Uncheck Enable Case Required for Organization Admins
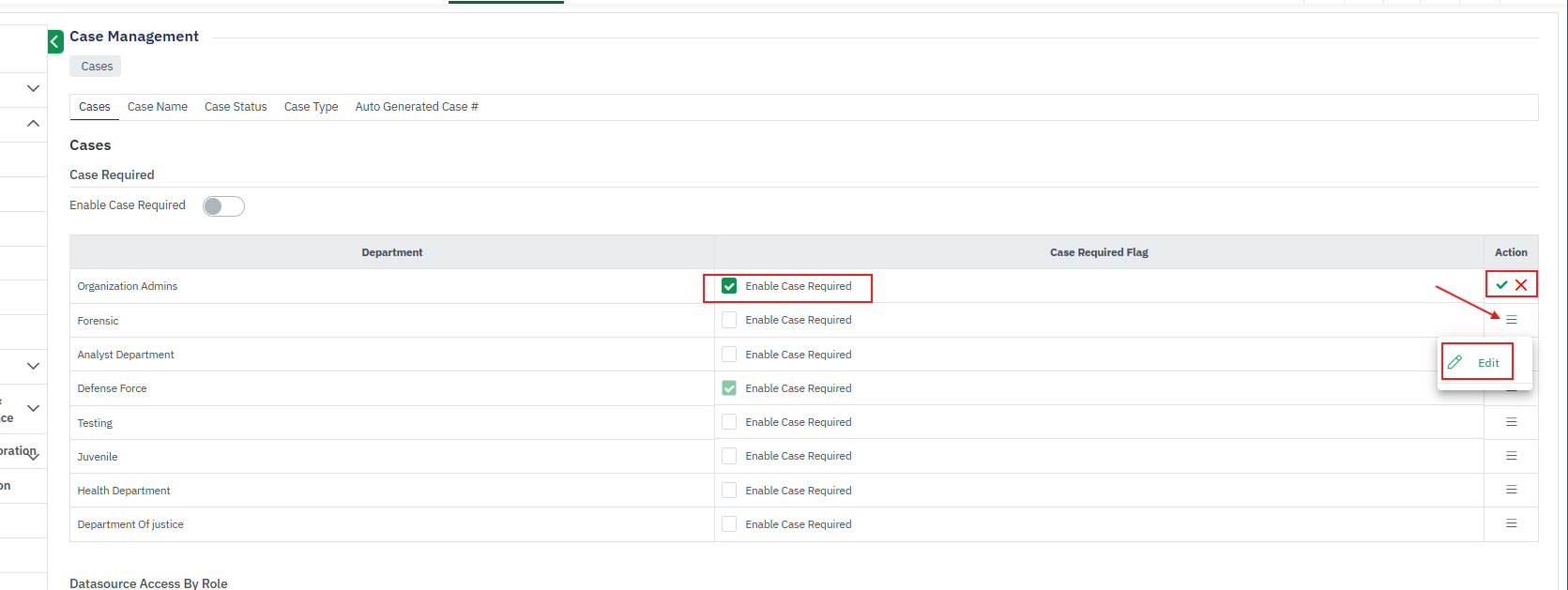The height and width of the screenshot is (590, 1568). [x=729, y=286]
